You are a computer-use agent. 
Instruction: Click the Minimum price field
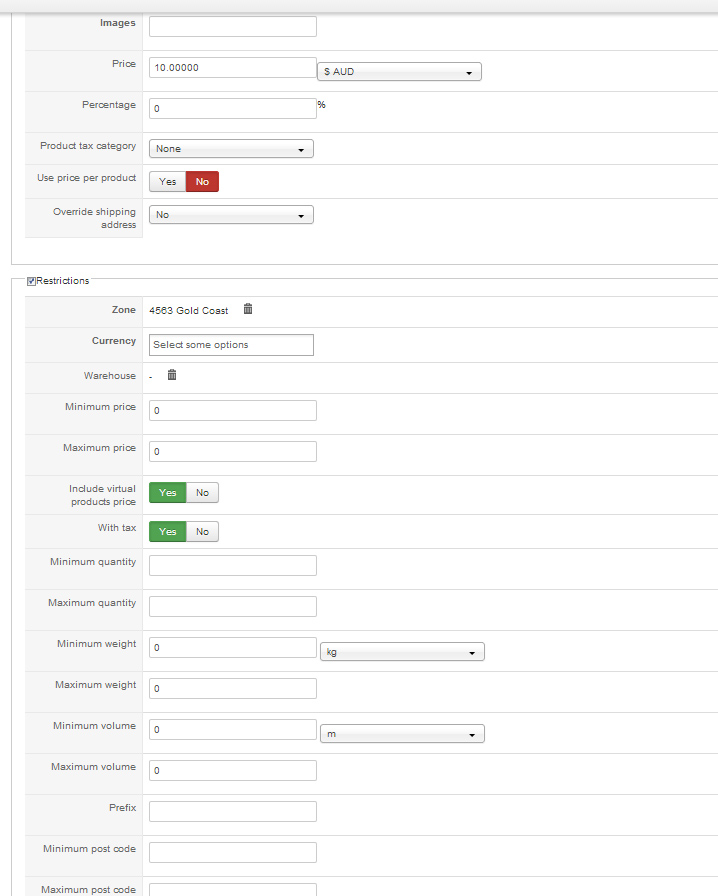tap(232, 411)
